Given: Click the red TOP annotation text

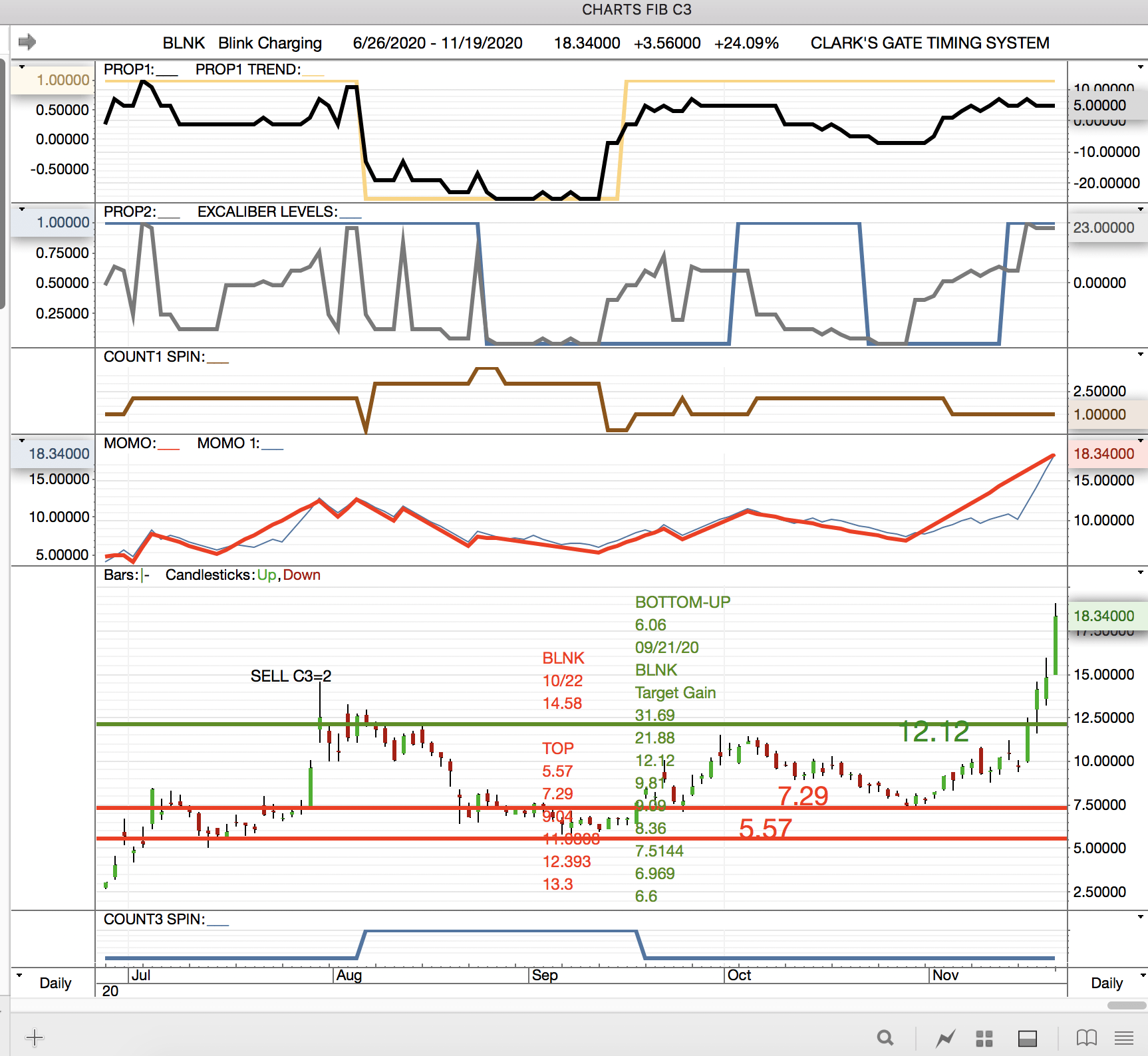Looking at the screenshot, I should (x=557, y=748).
